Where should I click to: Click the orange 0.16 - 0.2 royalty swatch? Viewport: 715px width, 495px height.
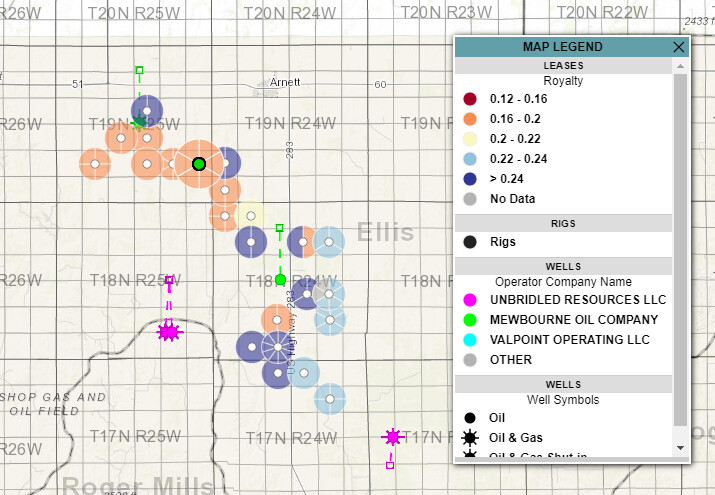(470, 119)
